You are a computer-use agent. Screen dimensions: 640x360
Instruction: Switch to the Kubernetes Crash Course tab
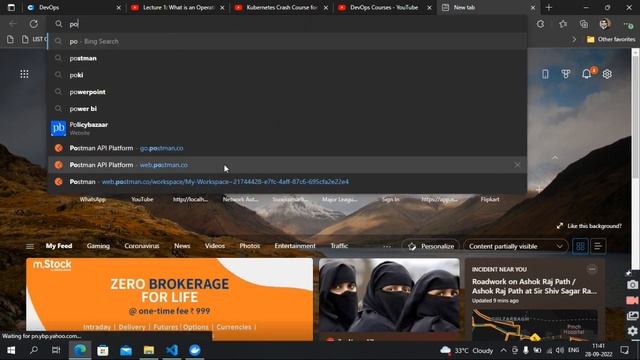tap(282, 7)
